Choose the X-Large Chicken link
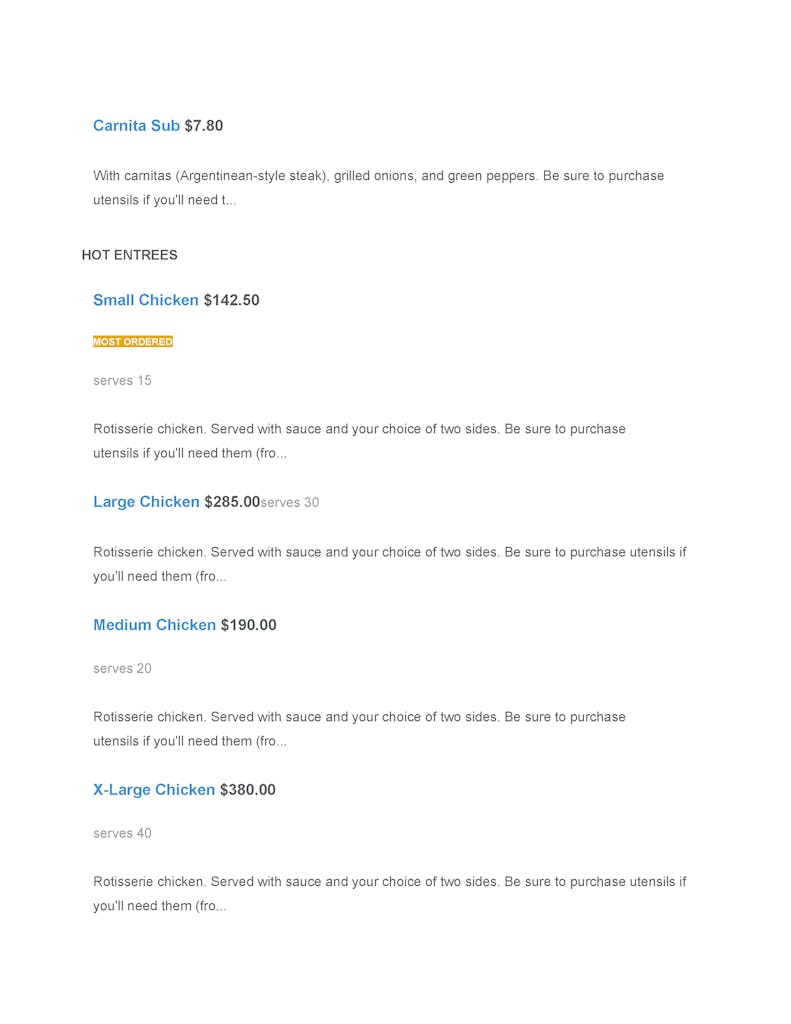Viewport: 791px width, 1024px height. [x=154, y=790]
